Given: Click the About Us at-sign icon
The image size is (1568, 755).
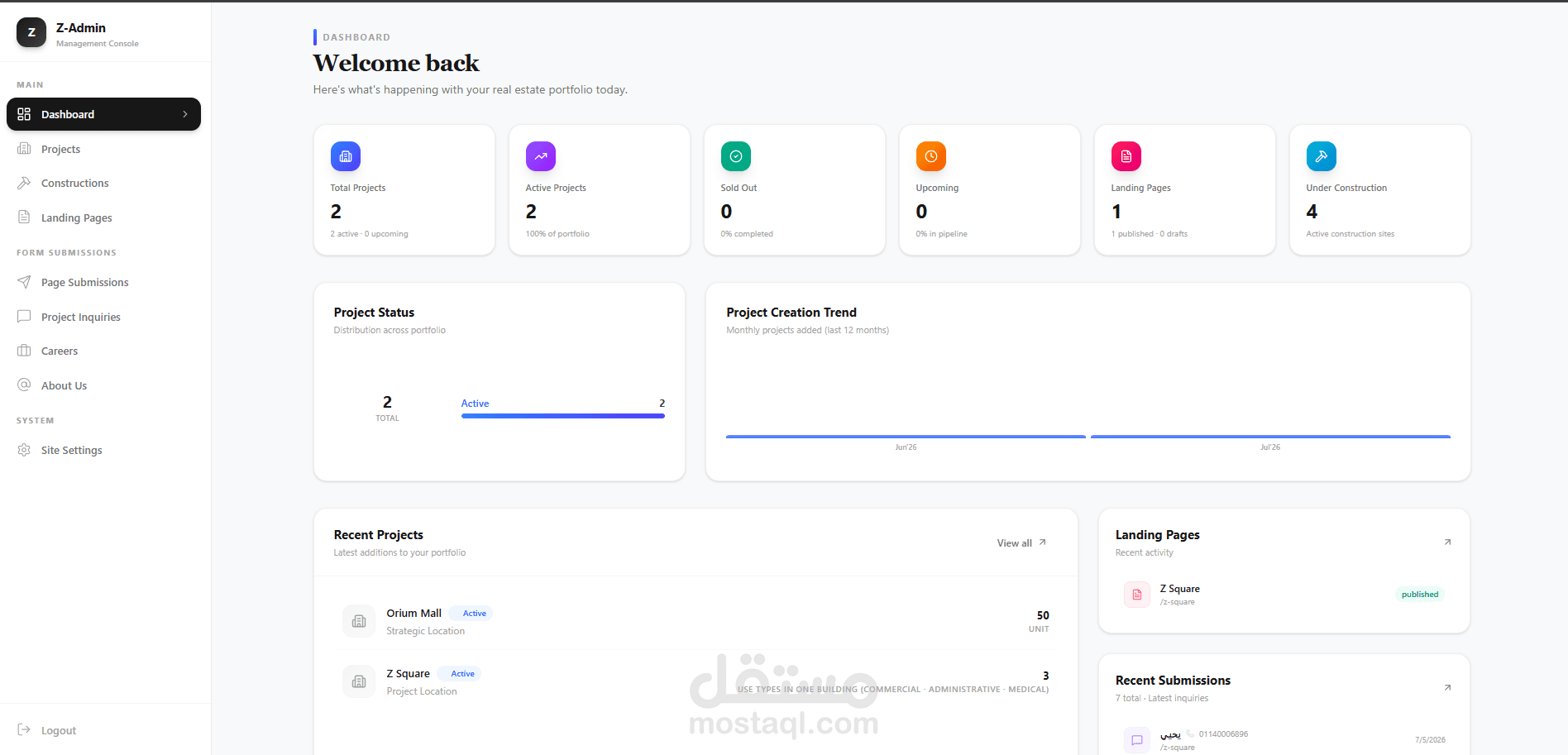Looking at the screenshot, I should click(24, 385).
